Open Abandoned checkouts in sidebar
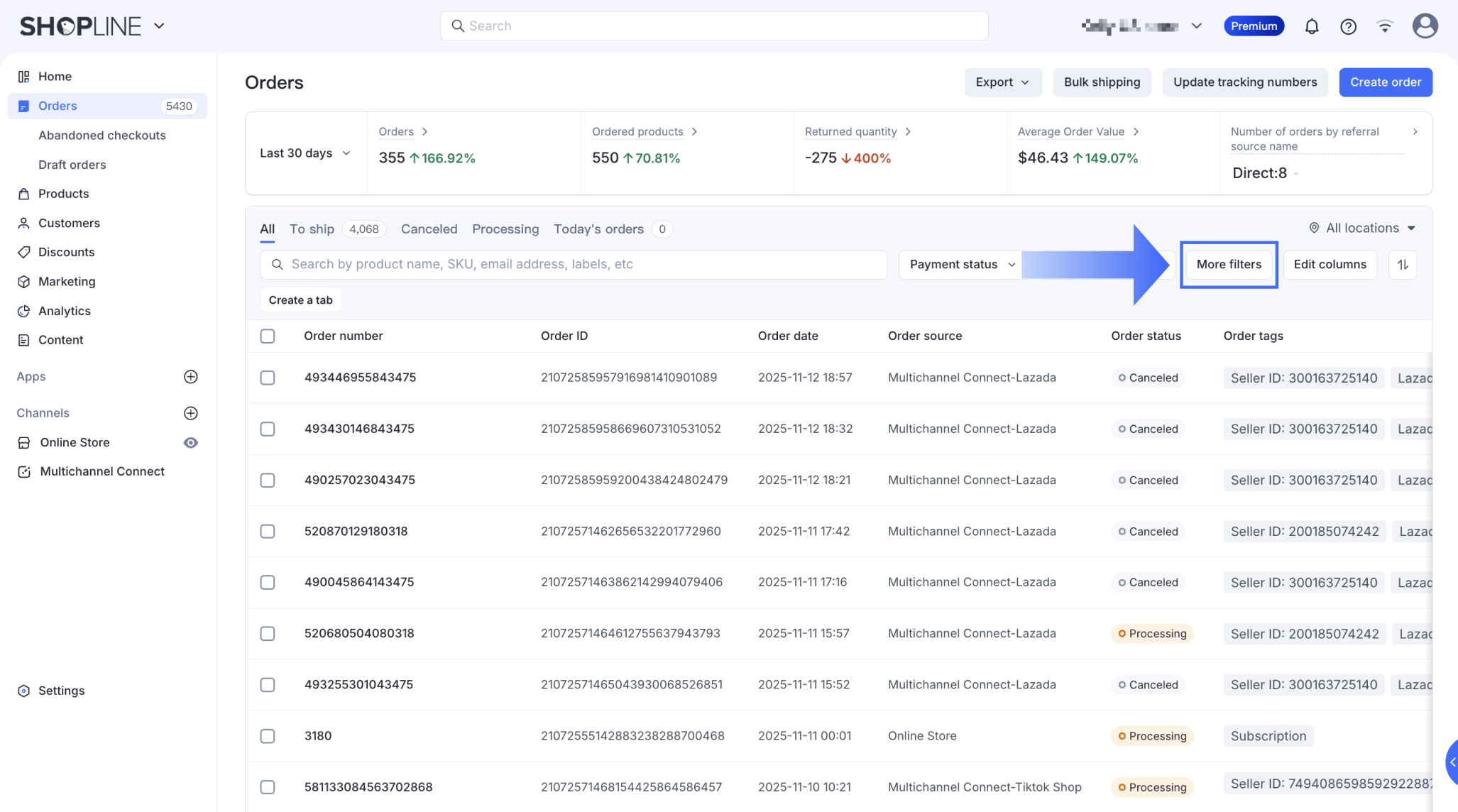This screenshot has width=1458, height=812. 102,136
